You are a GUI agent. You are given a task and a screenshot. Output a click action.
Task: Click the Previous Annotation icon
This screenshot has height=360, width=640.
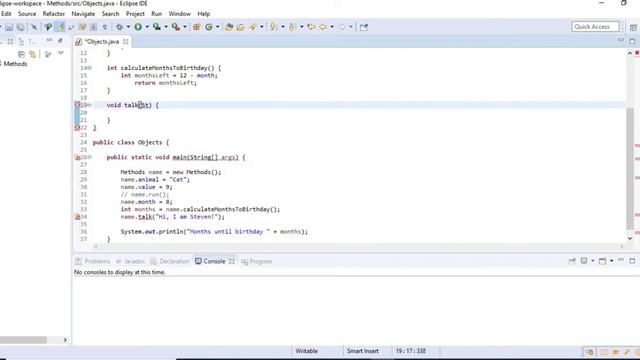click(x=292, y=27)
